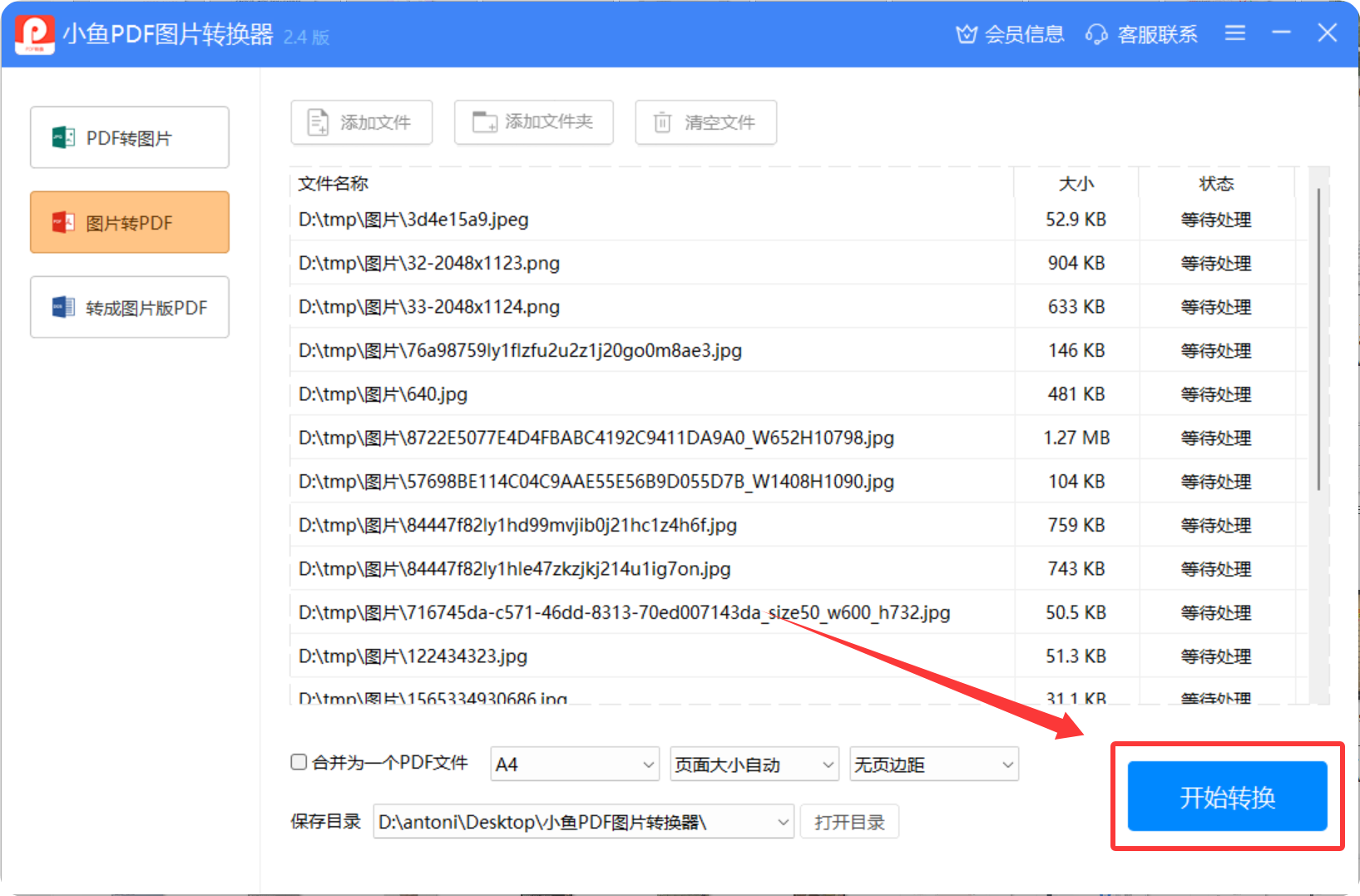1360x896 pixels.
Task: Click the 文件名称 column header
Action: [334, 184]
